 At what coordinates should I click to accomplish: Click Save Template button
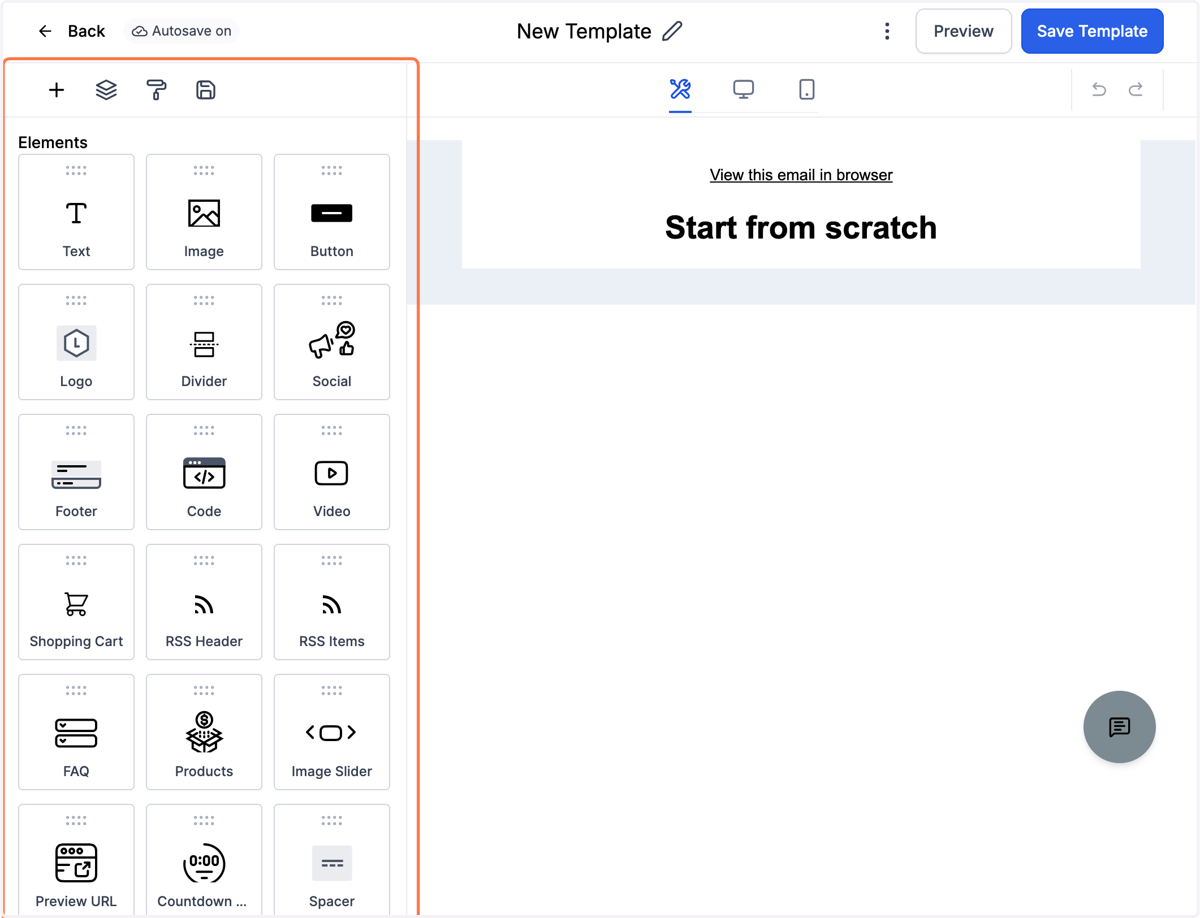point(1092,31)
